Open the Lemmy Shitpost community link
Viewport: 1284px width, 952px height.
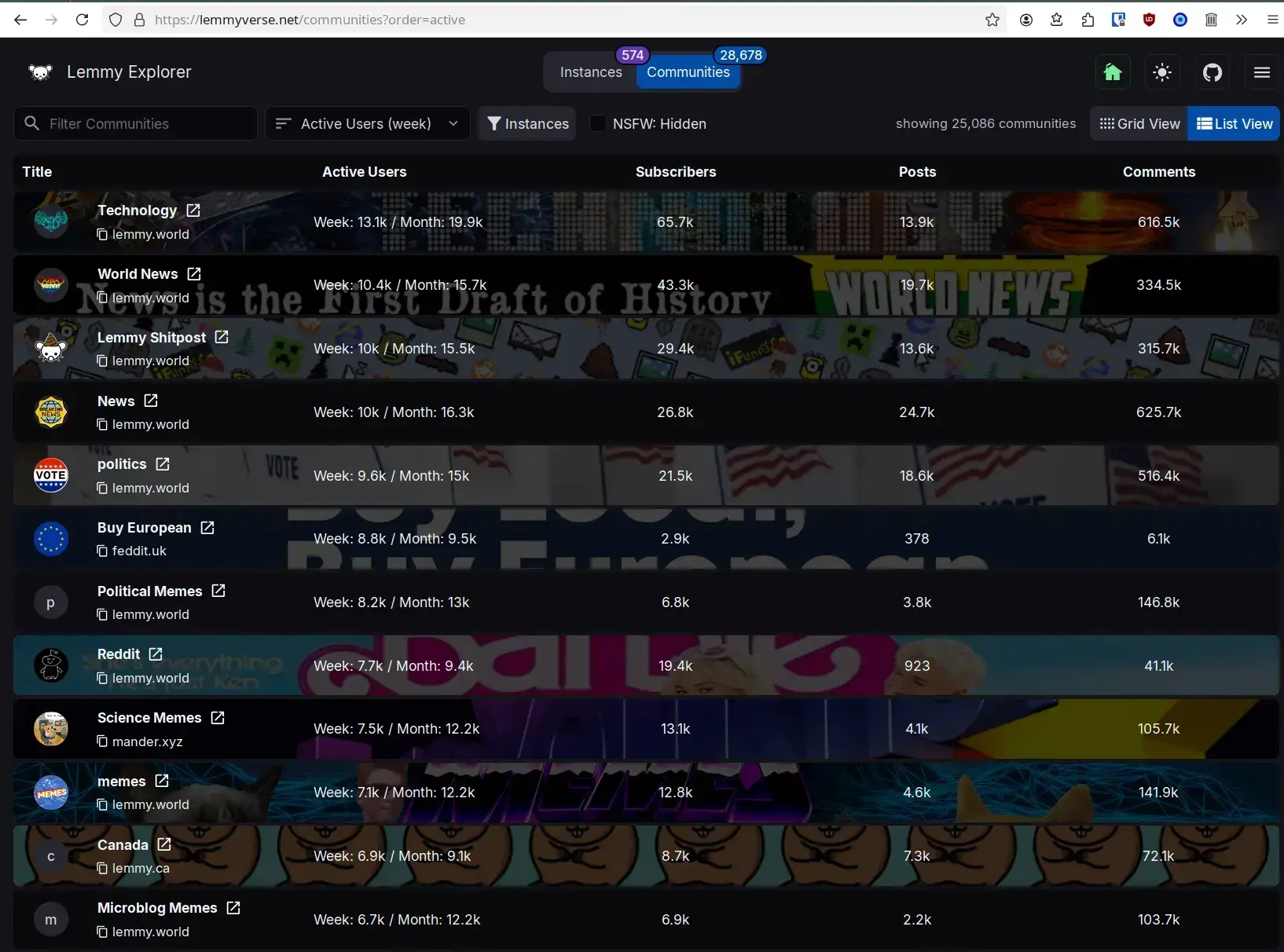point(152,337)
